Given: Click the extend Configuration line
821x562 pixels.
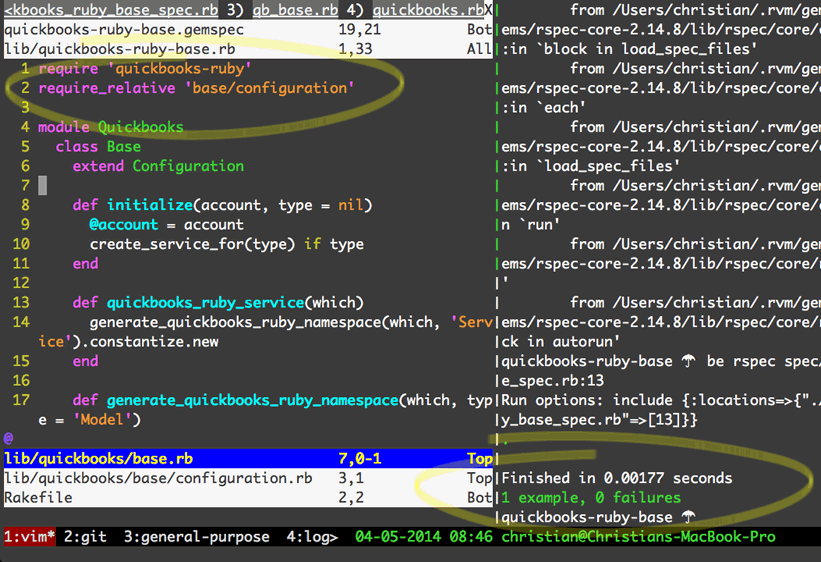Looking at the screenshot, I should 158,166.
